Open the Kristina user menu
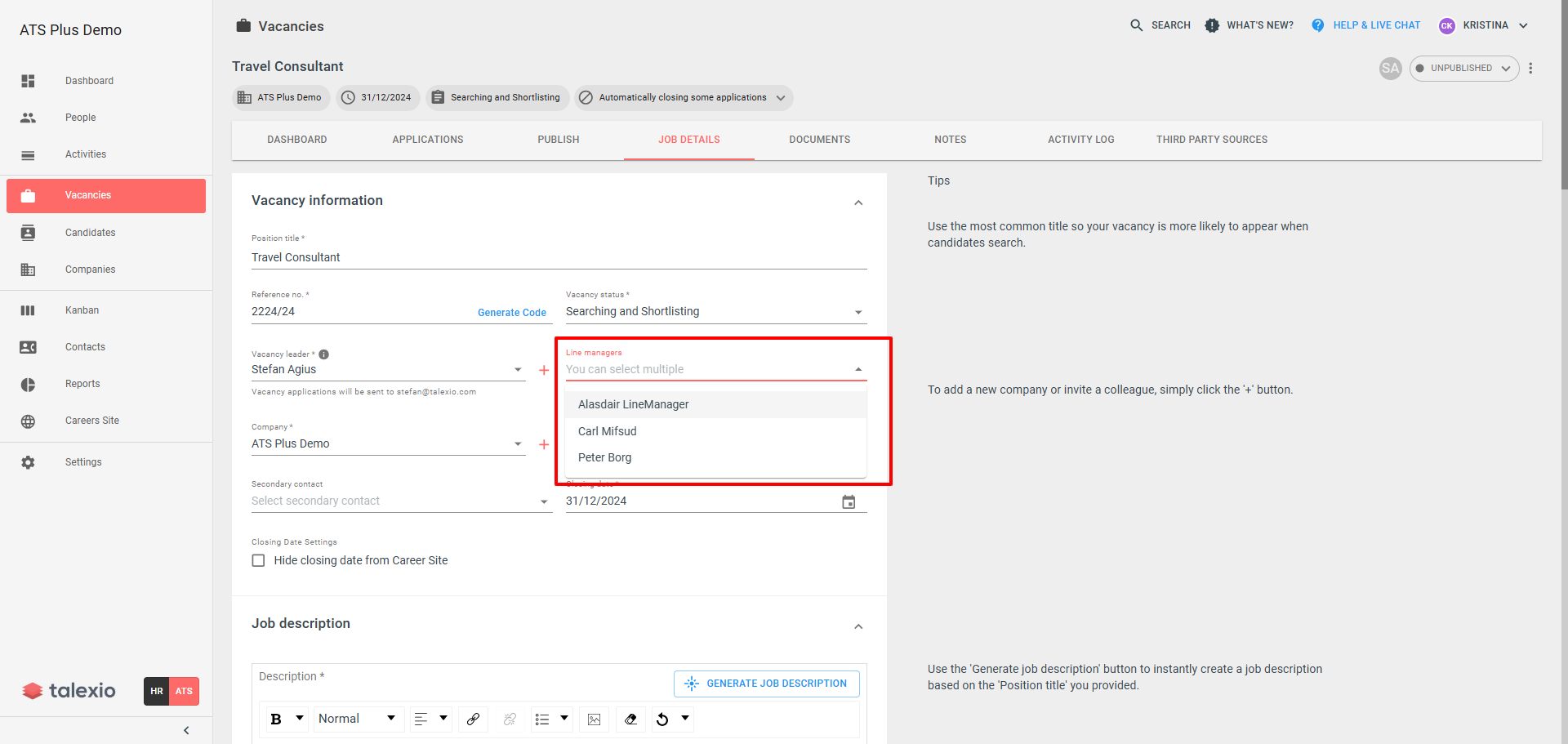The image size is (1568, 744). [1484, 25]
